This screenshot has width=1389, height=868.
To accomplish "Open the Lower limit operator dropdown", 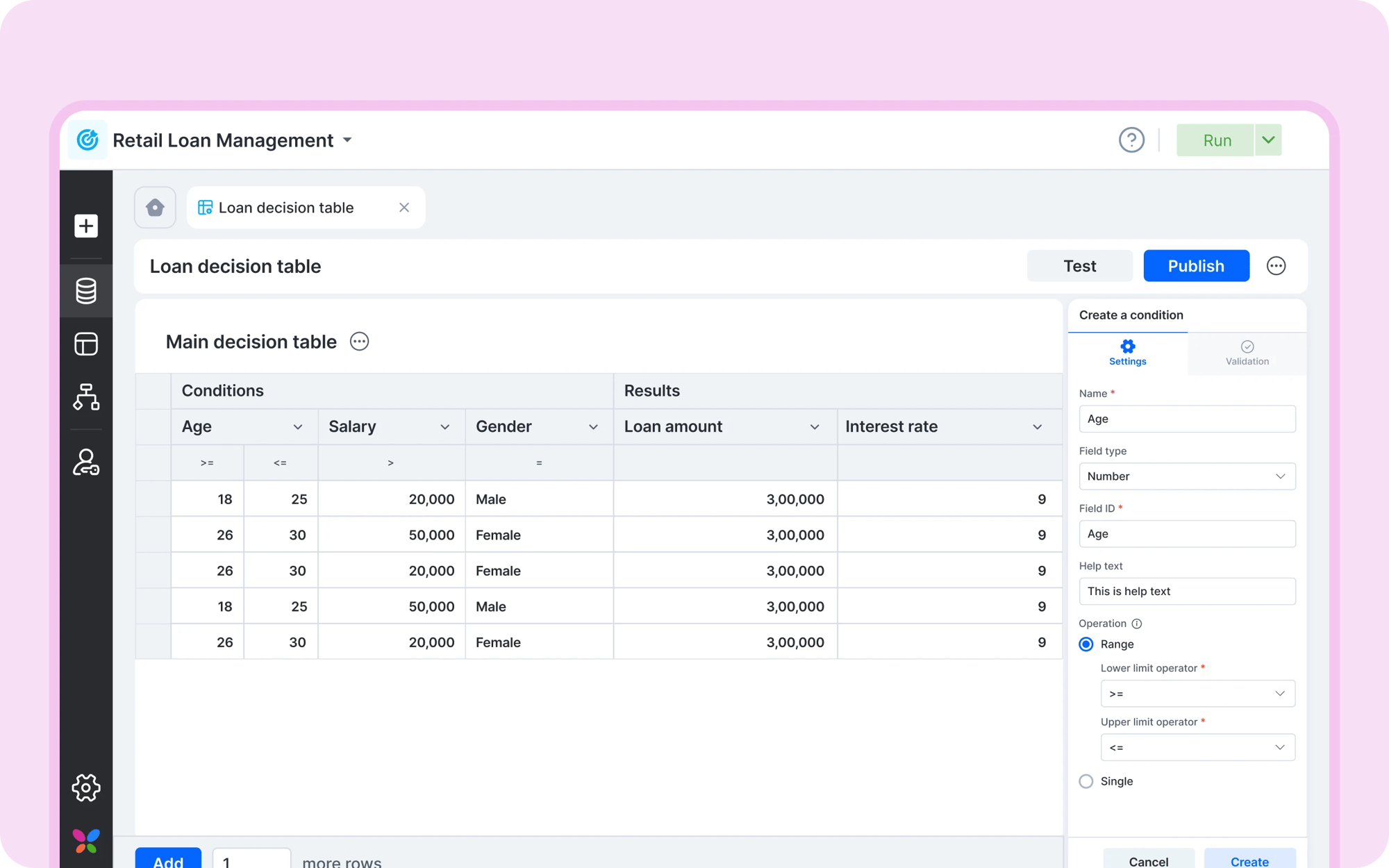I will 1197,694.
